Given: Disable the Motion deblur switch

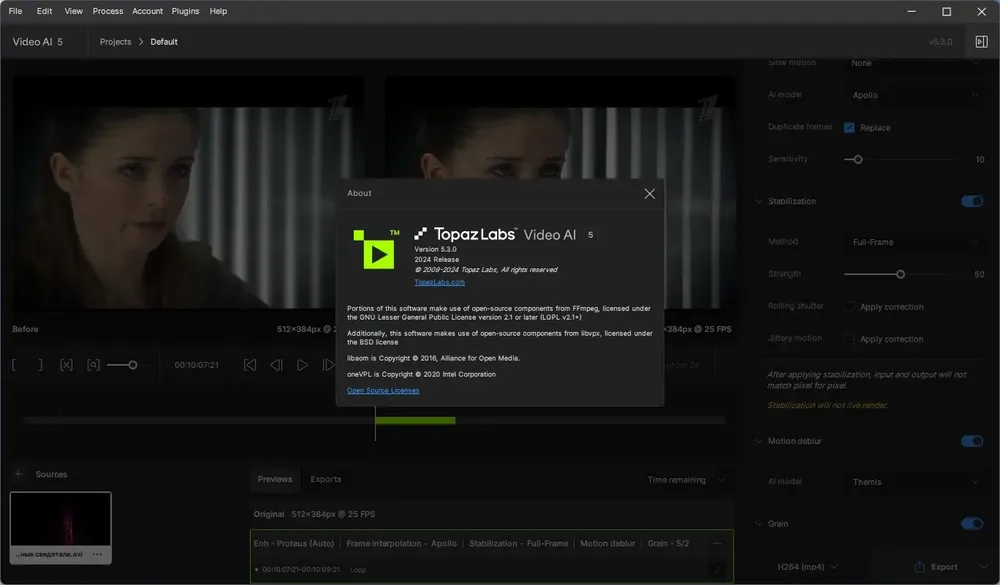Looking at the screenshot, I should click(972, 441).
